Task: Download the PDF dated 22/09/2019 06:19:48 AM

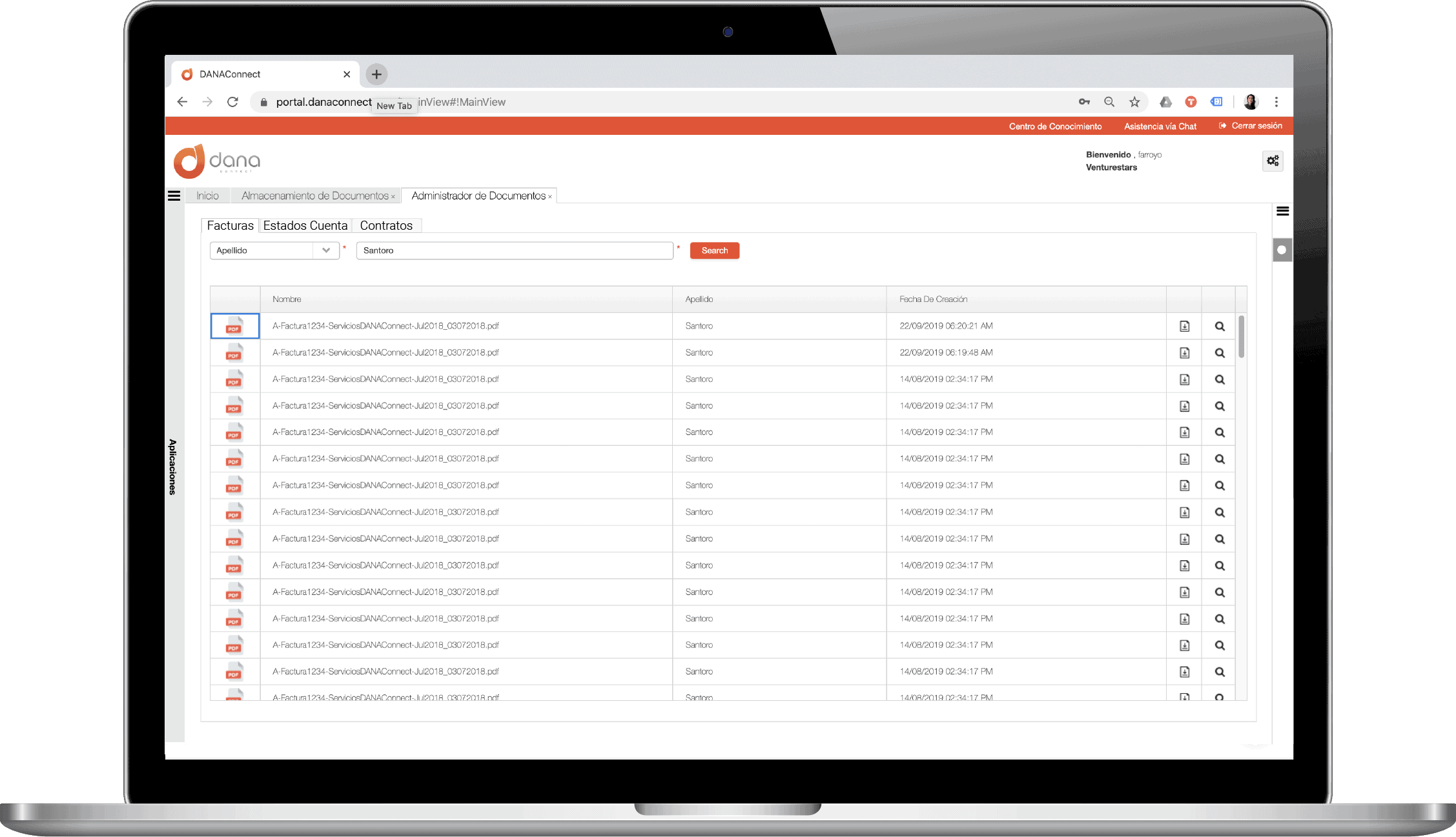Action: [1184, 353]
